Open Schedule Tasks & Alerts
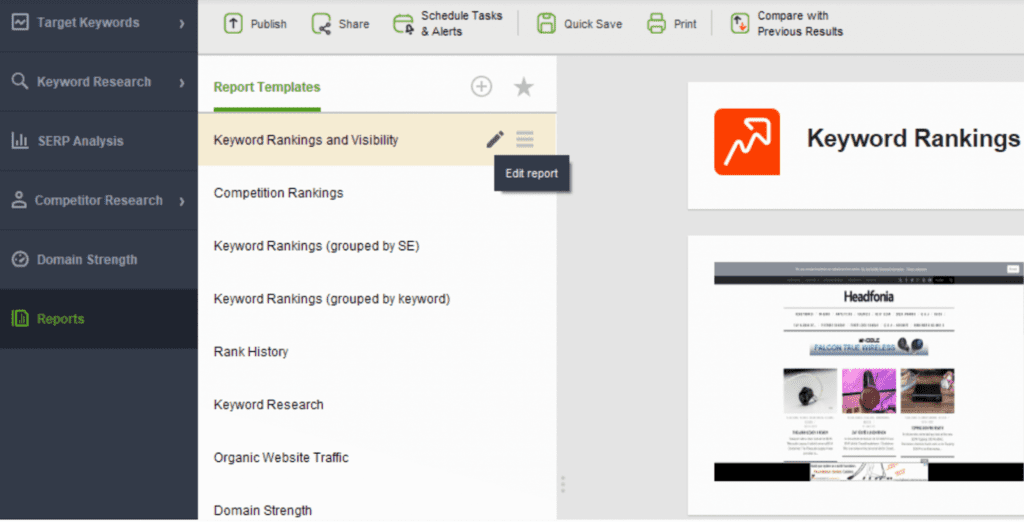1024x522 pixels. click(403, 24)
